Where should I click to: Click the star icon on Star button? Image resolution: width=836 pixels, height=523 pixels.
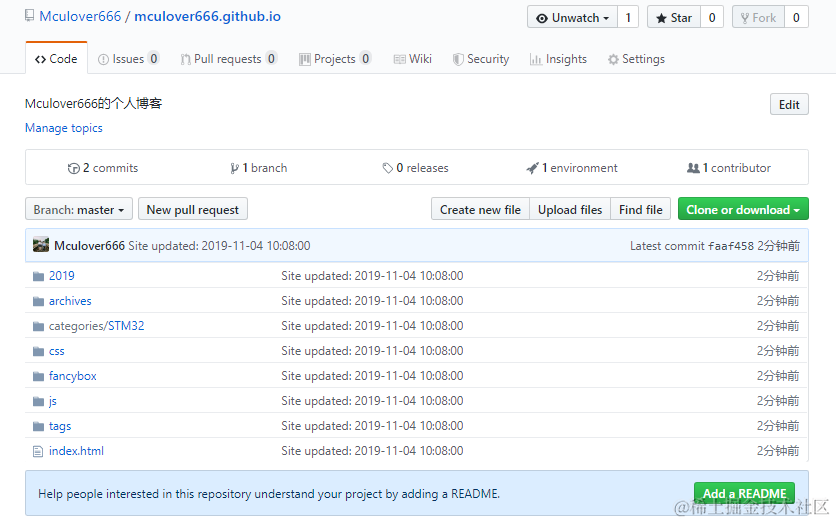[661, 18]
